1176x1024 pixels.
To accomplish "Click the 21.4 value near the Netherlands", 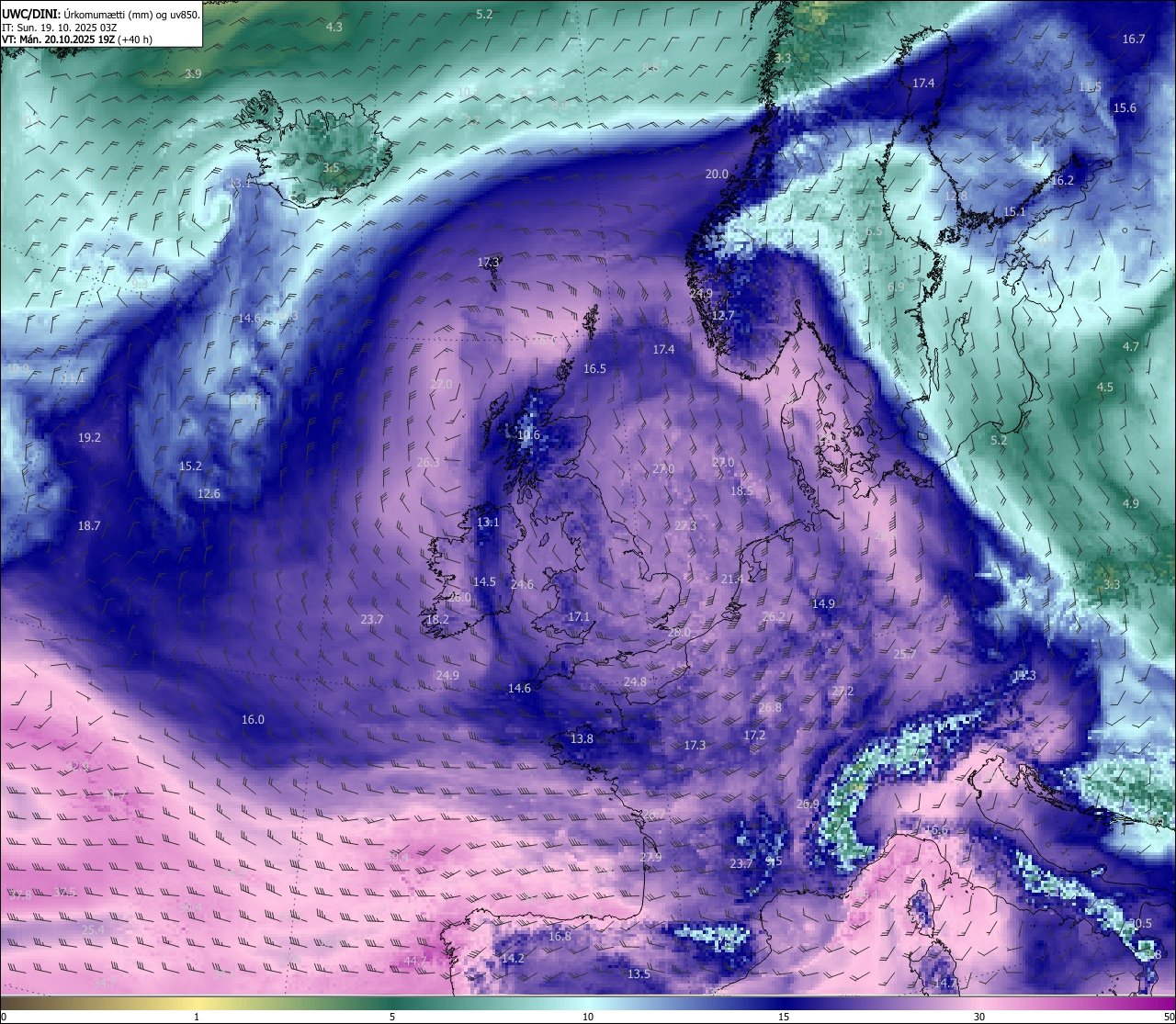I will 732,580.
